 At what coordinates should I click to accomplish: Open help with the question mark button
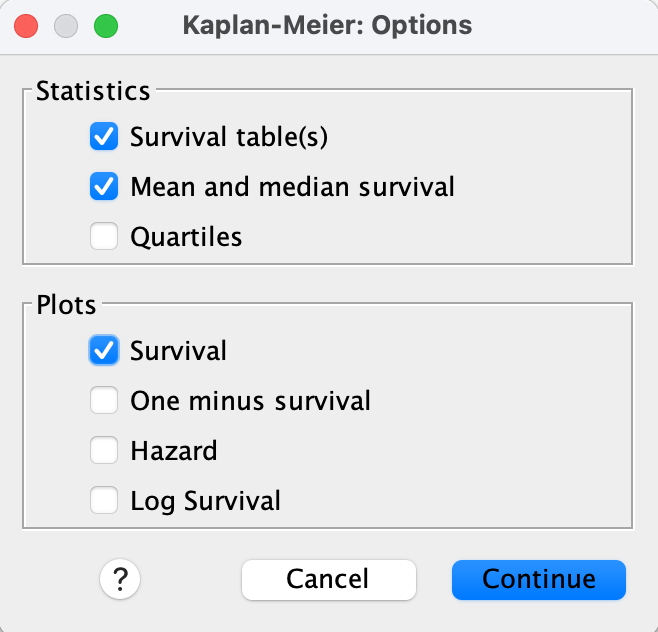[120, 578]
